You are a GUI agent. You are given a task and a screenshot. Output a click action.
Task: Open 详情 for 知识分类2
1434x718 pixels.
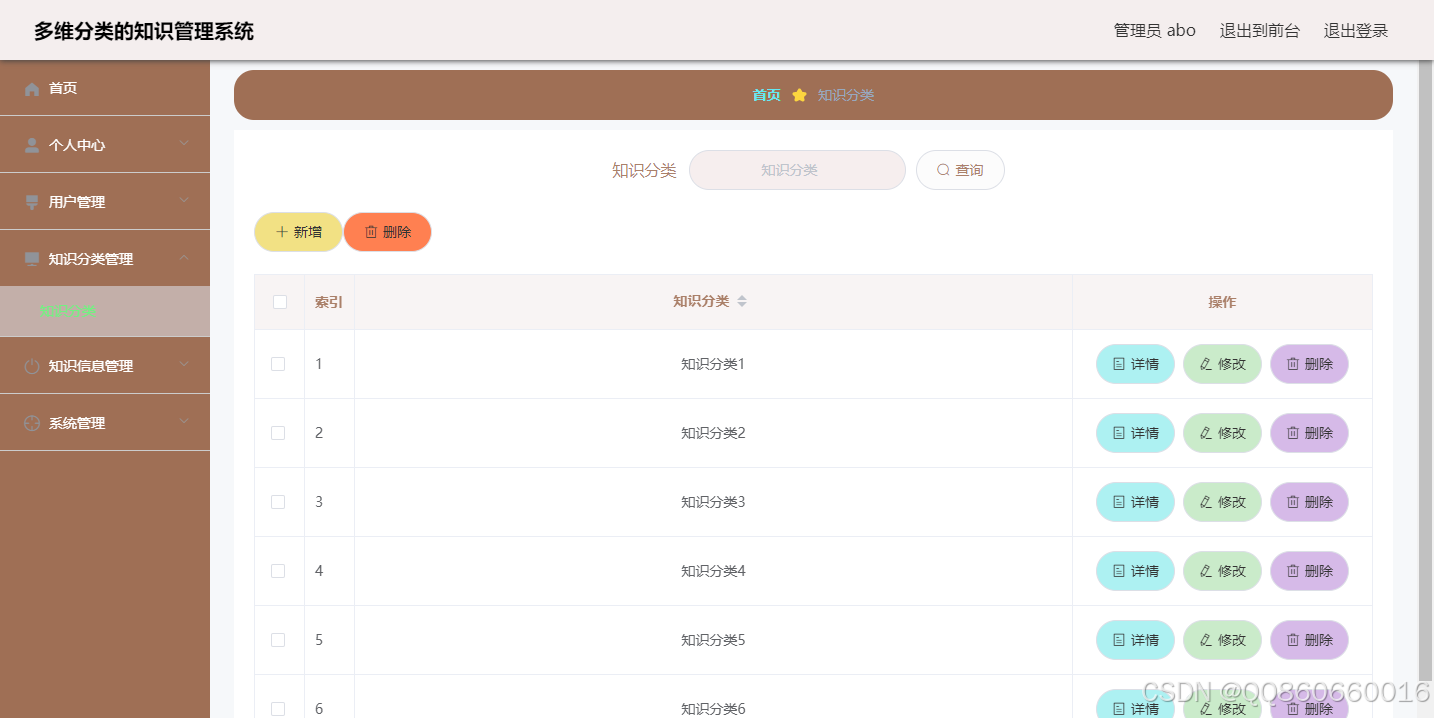[x=1135, y=433]
